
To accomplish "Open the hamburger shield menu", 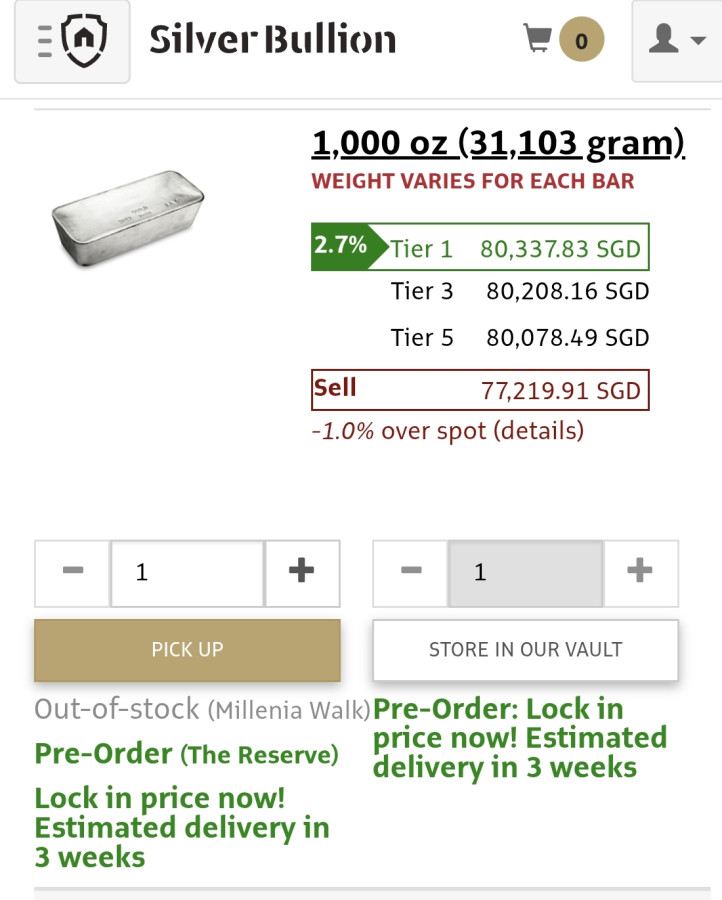I will 72,41.
